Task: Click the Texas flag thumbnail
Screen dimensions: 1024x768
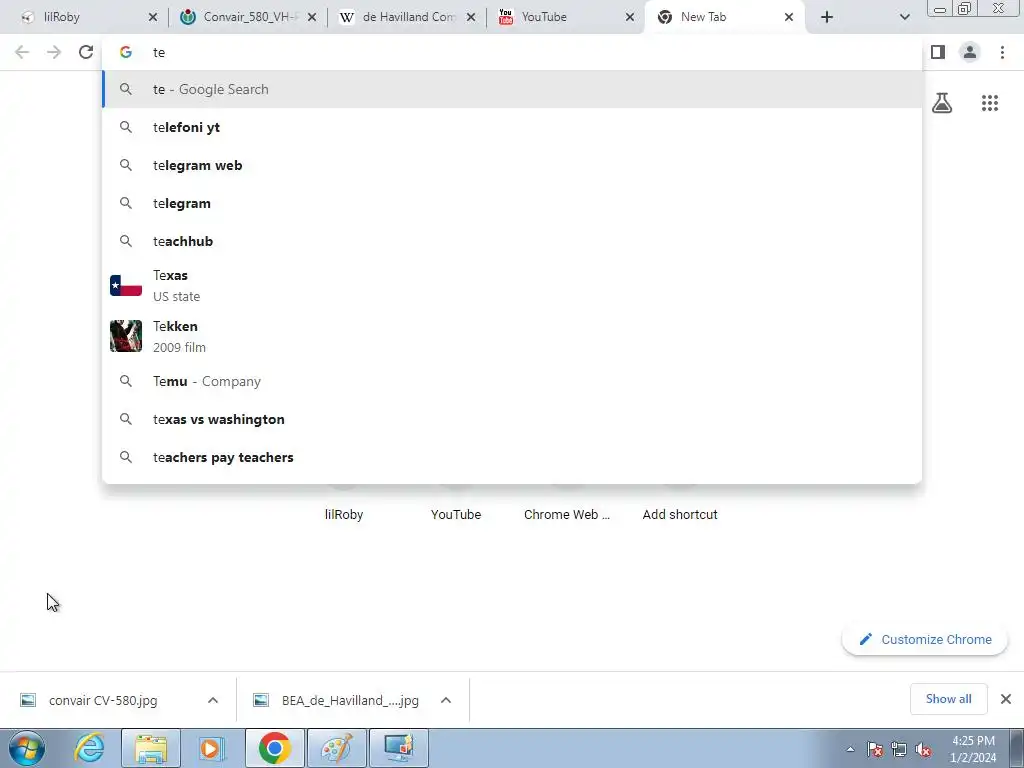Action: pyautogui.click(x=126, y=285)
